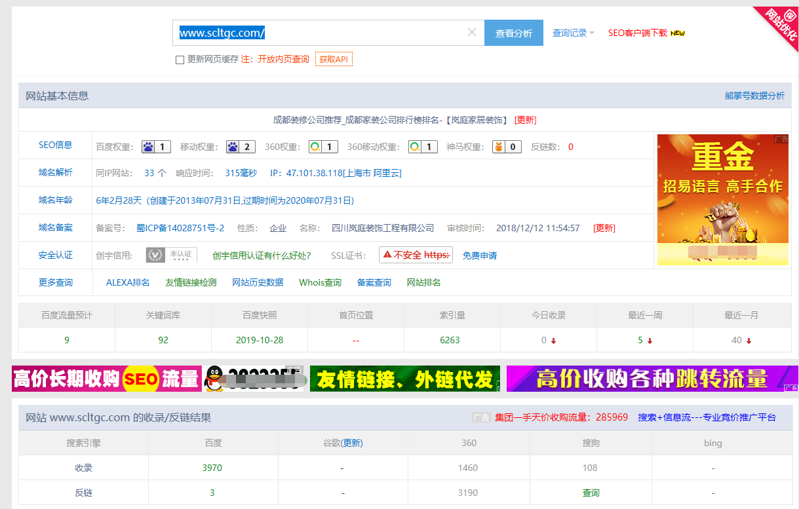Click the 360权重 icon showing 1
Image resolution: width=799 pixels, height=509 pixels.
tap(323, 147)
